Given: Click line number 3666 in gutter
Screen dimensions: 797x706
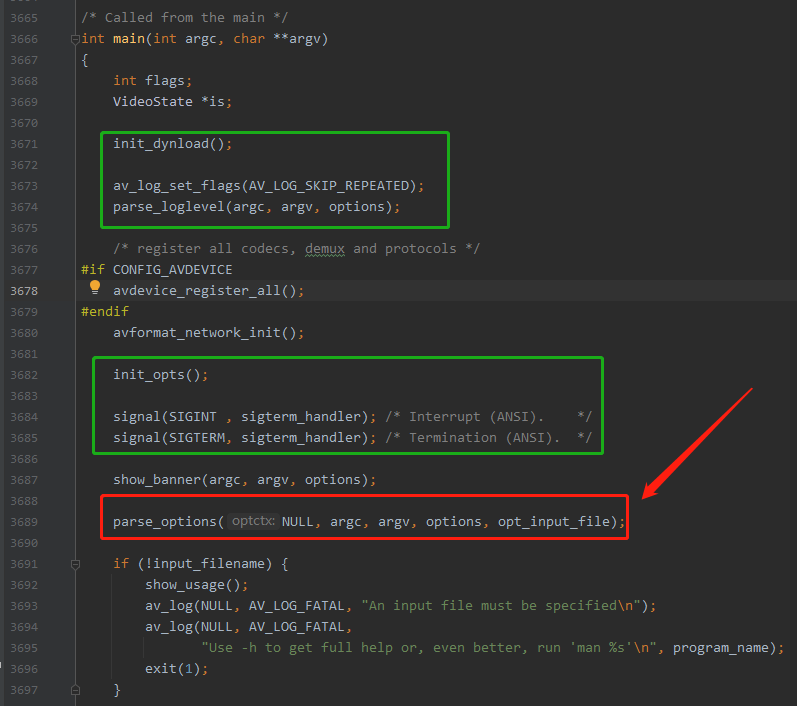Looking at the screenshot, I should tap(24, 39).
